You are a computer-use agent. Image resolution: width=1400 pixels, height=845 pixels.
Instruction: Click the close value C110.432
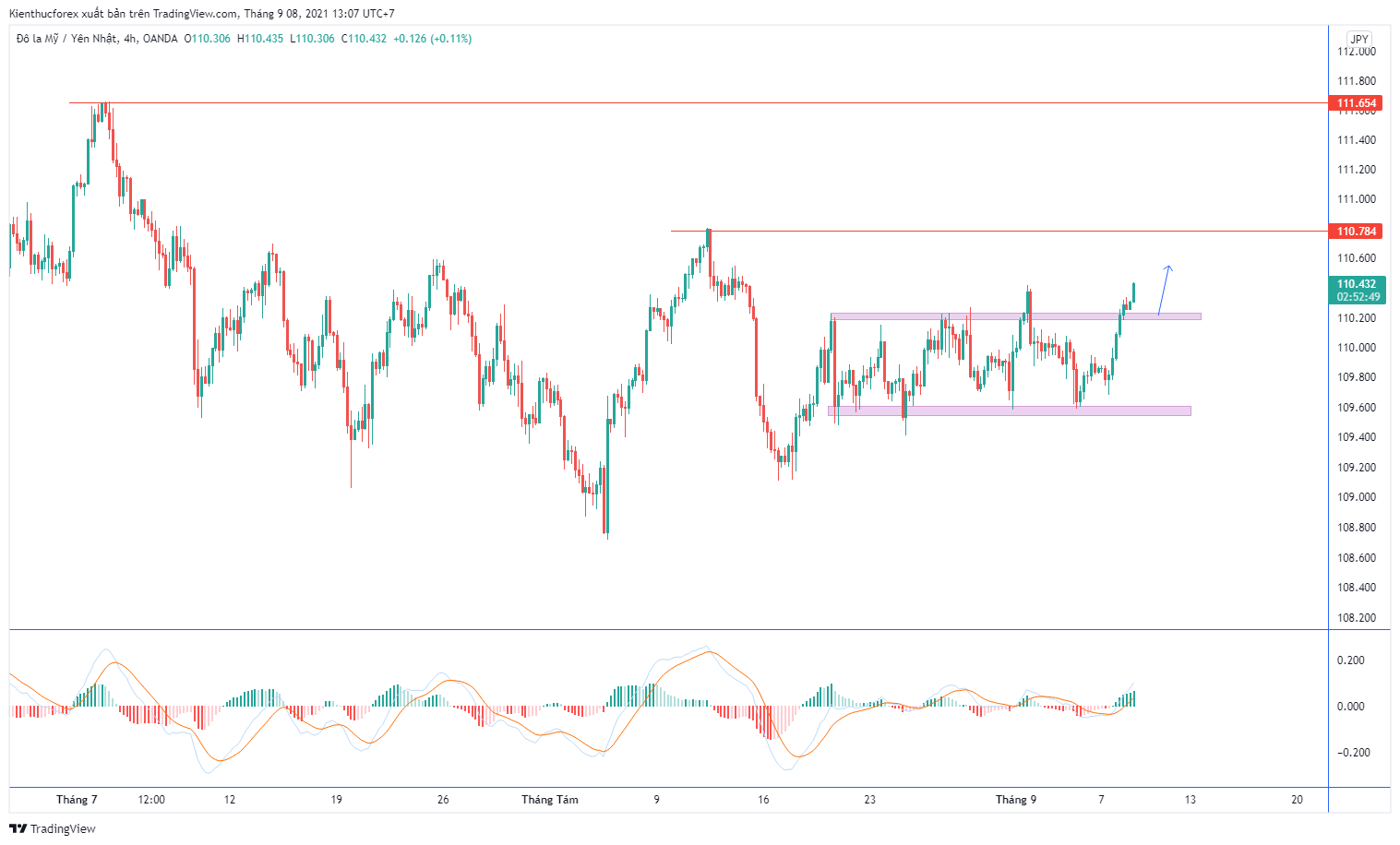point(364,39)
